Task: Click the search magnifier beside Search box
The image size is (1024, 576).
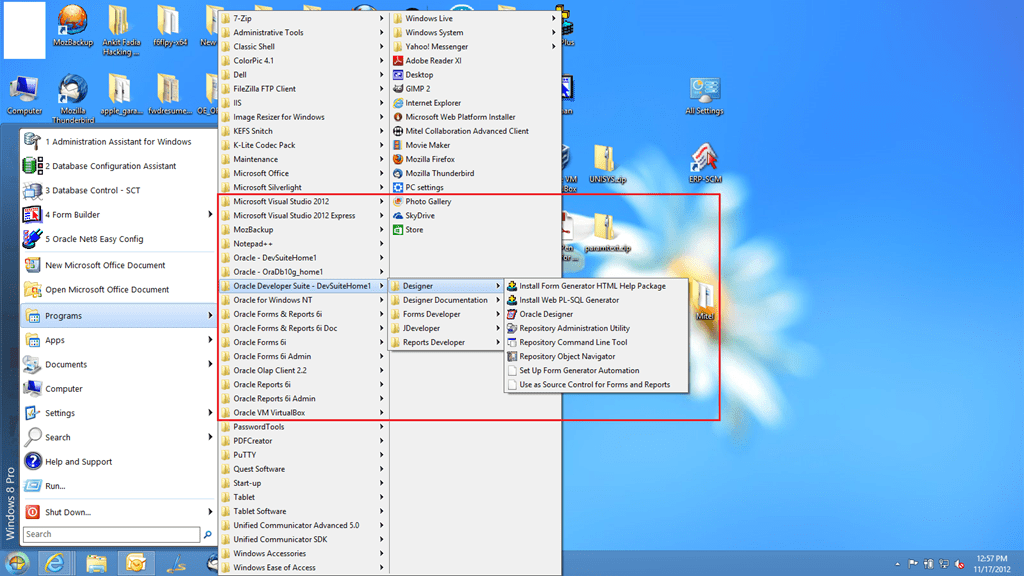Action: [x=208, y=535]
